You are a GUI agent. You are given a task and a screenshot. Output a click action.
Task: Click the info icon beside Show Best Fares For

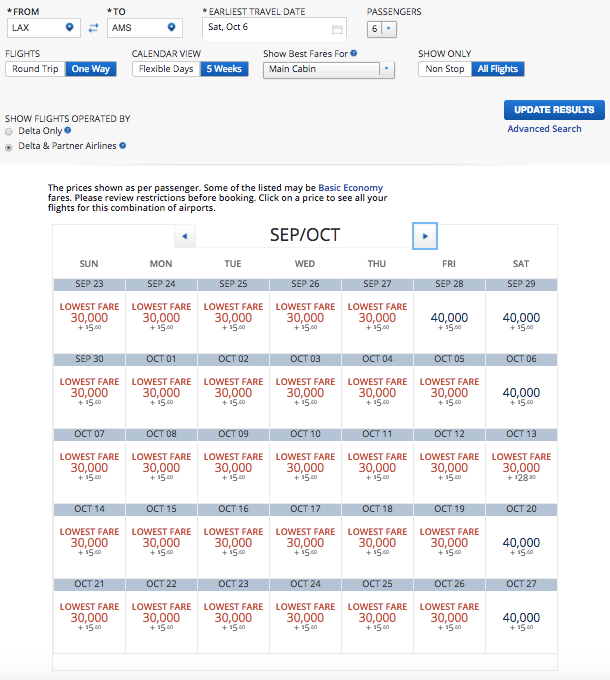[354, 52]
